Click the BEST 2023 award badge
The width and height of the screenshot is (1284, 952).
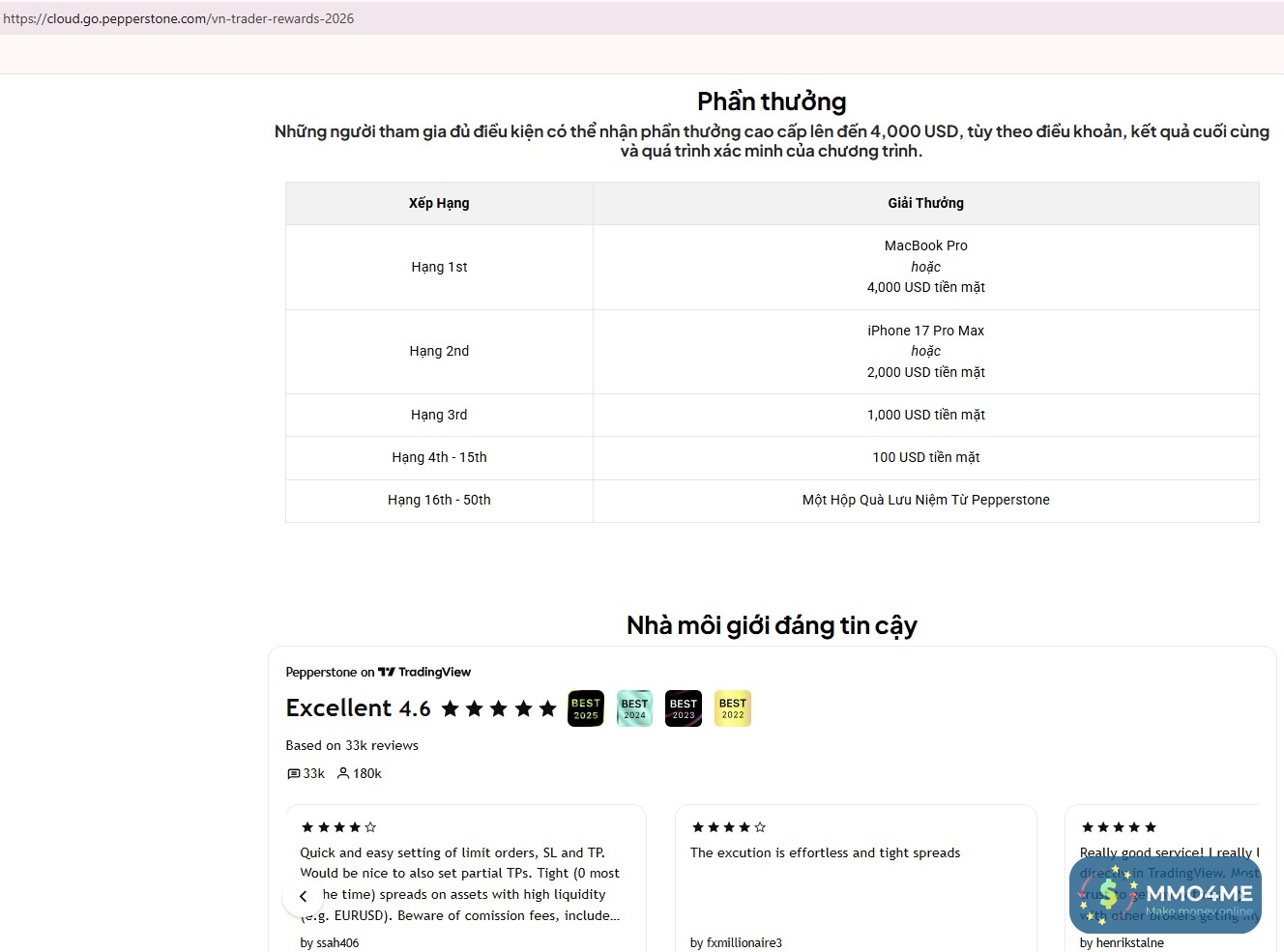pyautogui.click(x=684, y=708)
